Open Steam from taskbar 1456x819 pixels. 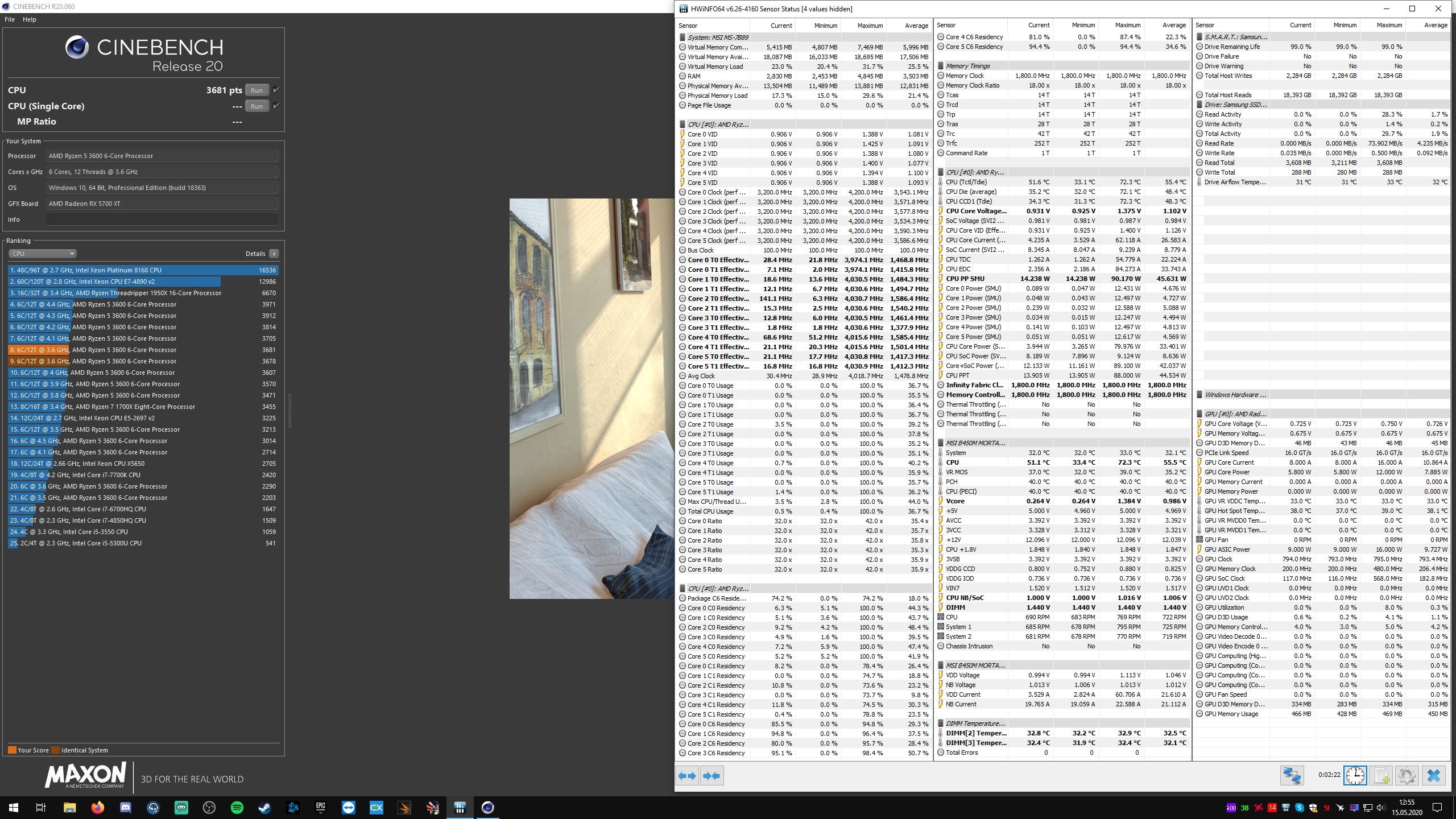pos(264,807)
